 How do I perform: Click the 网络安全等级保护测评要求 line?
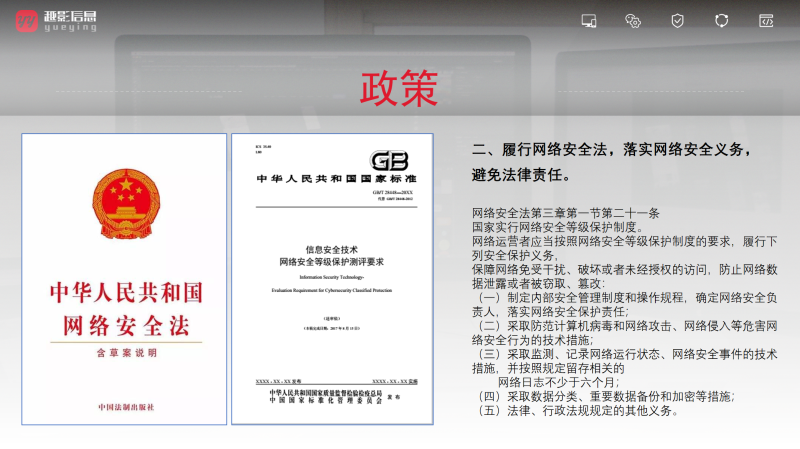332,262
